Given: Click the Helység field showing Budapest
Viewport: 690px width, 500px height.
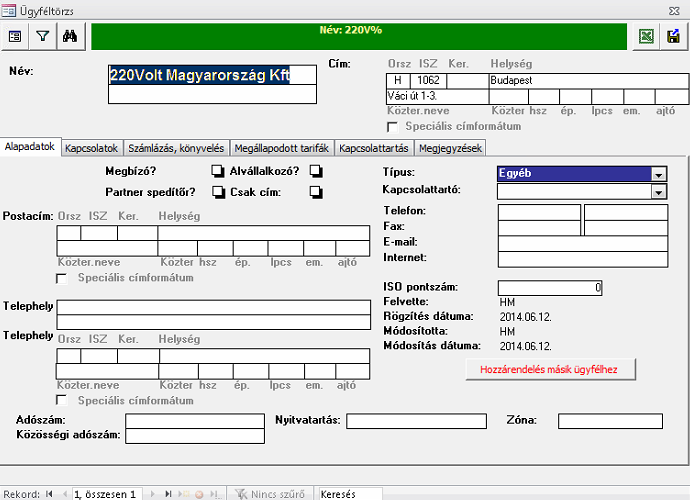Looking at the screenshot, I should tap(589, 81).
